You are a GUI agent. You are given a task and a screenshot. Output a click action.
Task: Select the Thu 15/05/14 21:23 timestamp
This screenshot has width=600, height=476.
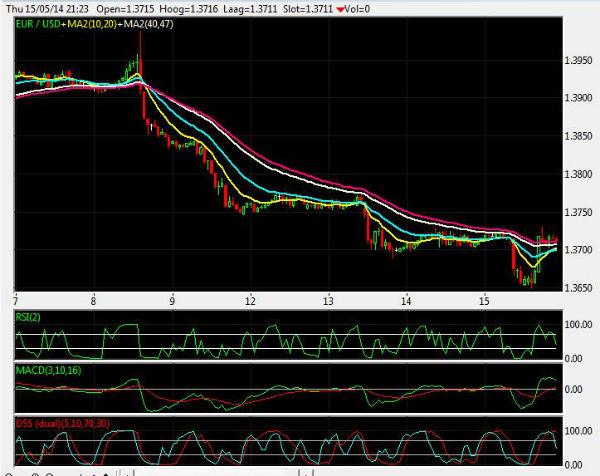click(x=48, y=9)
